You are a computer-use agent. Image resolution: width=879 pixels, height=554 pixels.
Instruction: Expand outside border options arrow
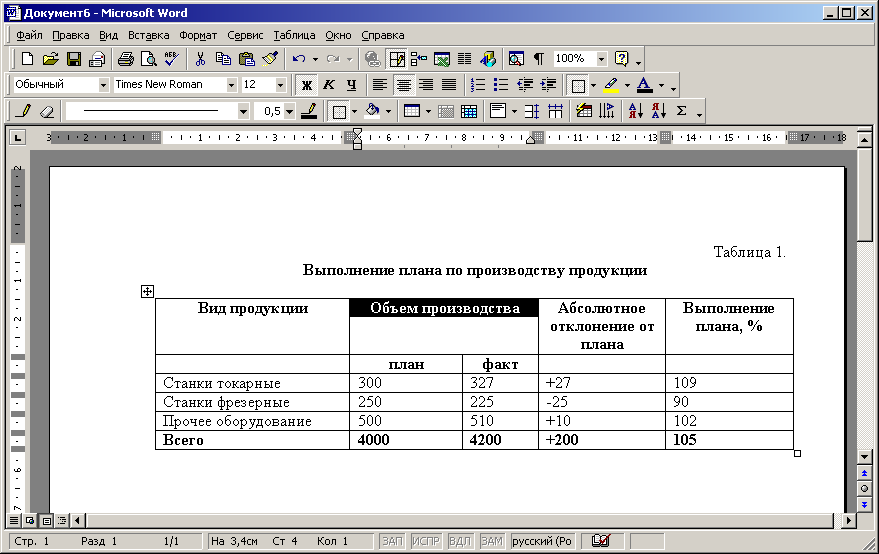(x=354, y=111)
